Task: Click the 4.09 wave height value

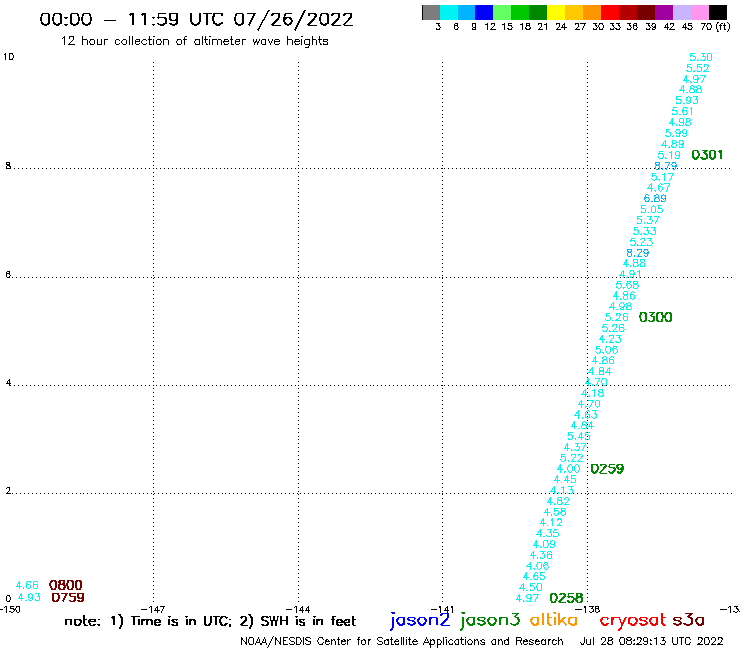Action: click(544, 544)
